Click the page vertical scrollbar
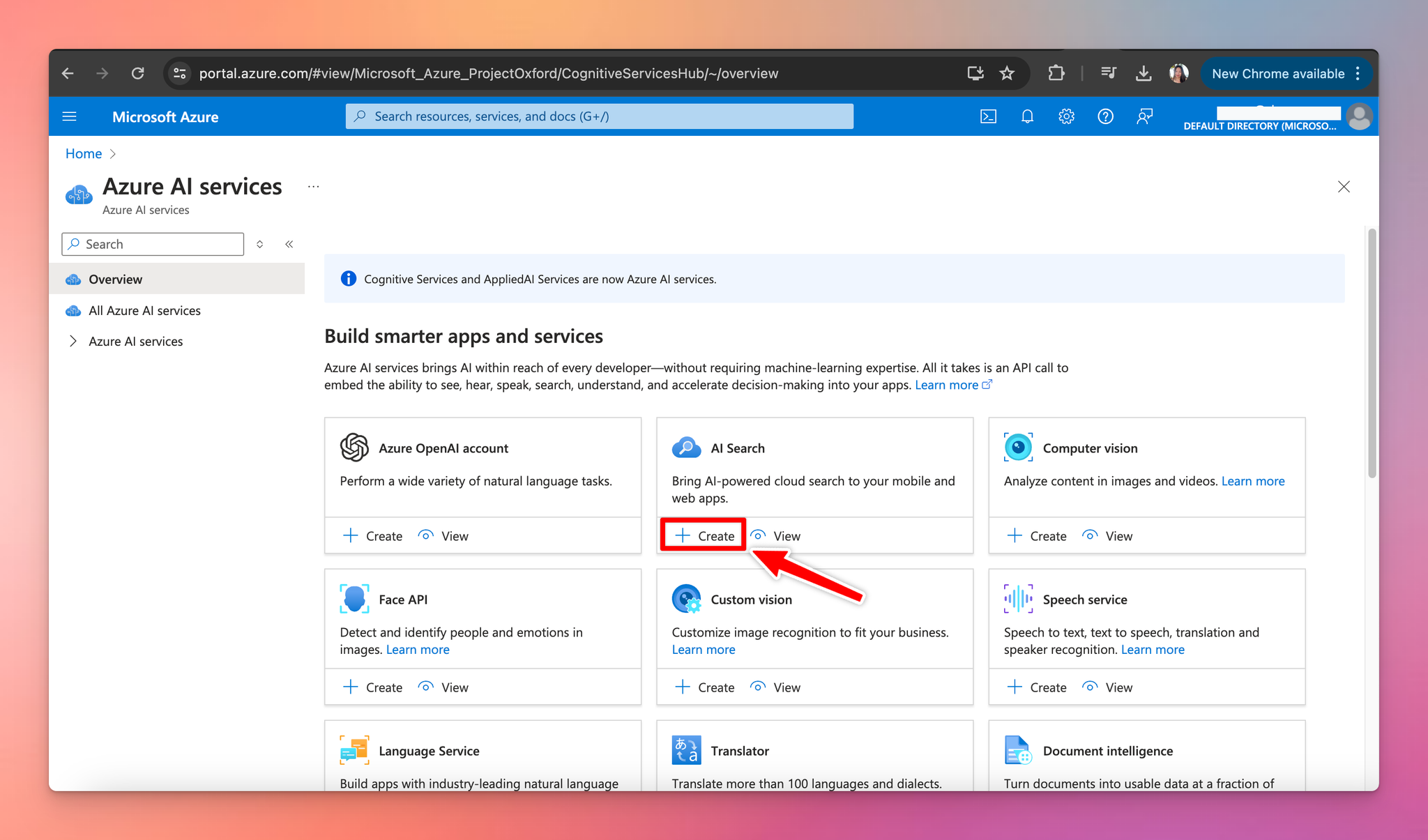This screenshot has height=840, width=1428. coord(1372,353)
